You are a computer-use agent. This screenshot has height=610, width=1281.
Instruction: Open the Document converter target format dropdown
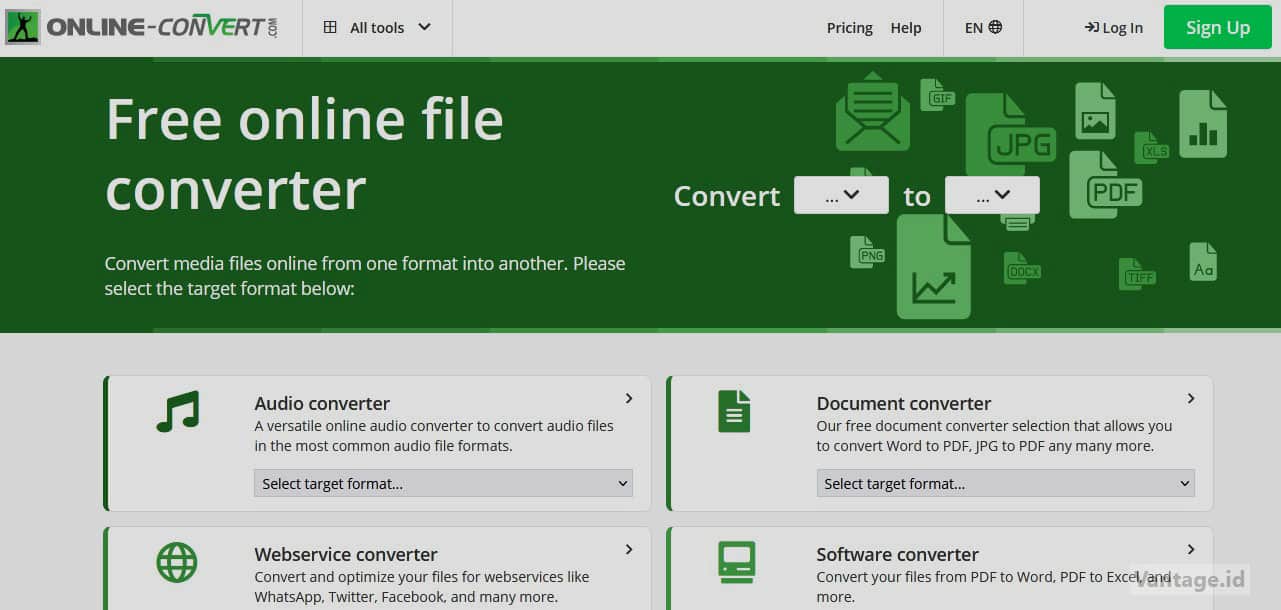[1005, 482]
